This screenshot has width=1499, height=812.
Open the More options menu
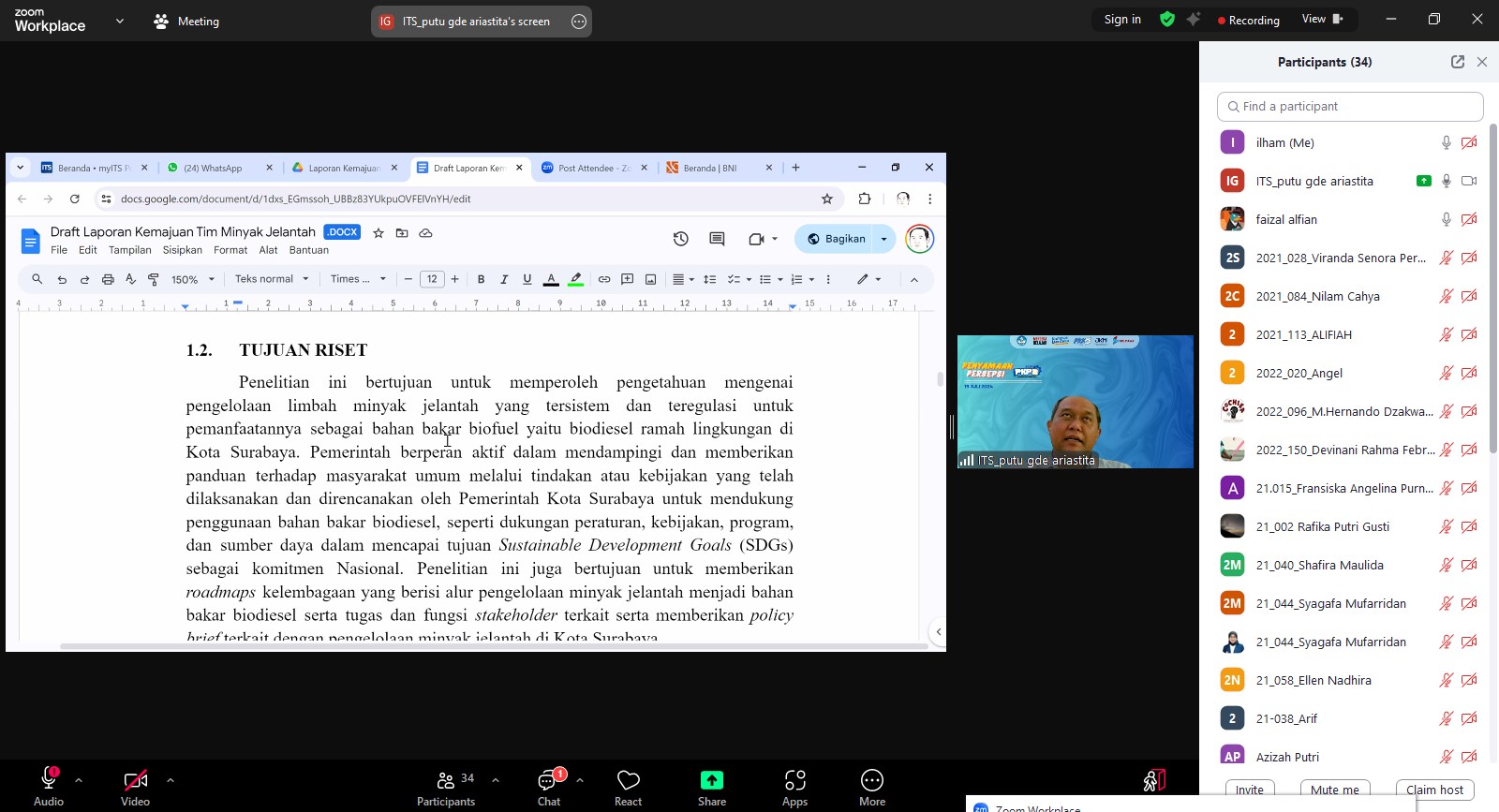(x=871, y=787)
